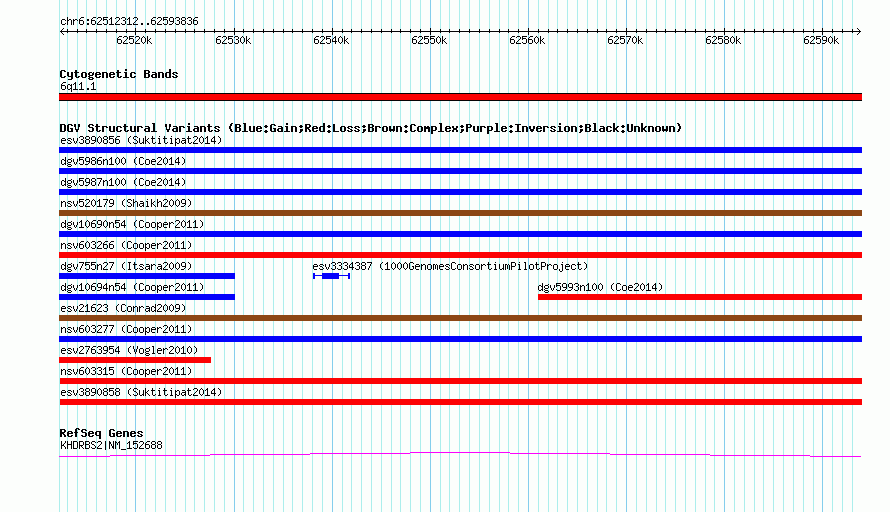The height and width of the screenshot is (512, 890).
Task: Click the DGV Structural Variants track title
Action: pos(371,128)
